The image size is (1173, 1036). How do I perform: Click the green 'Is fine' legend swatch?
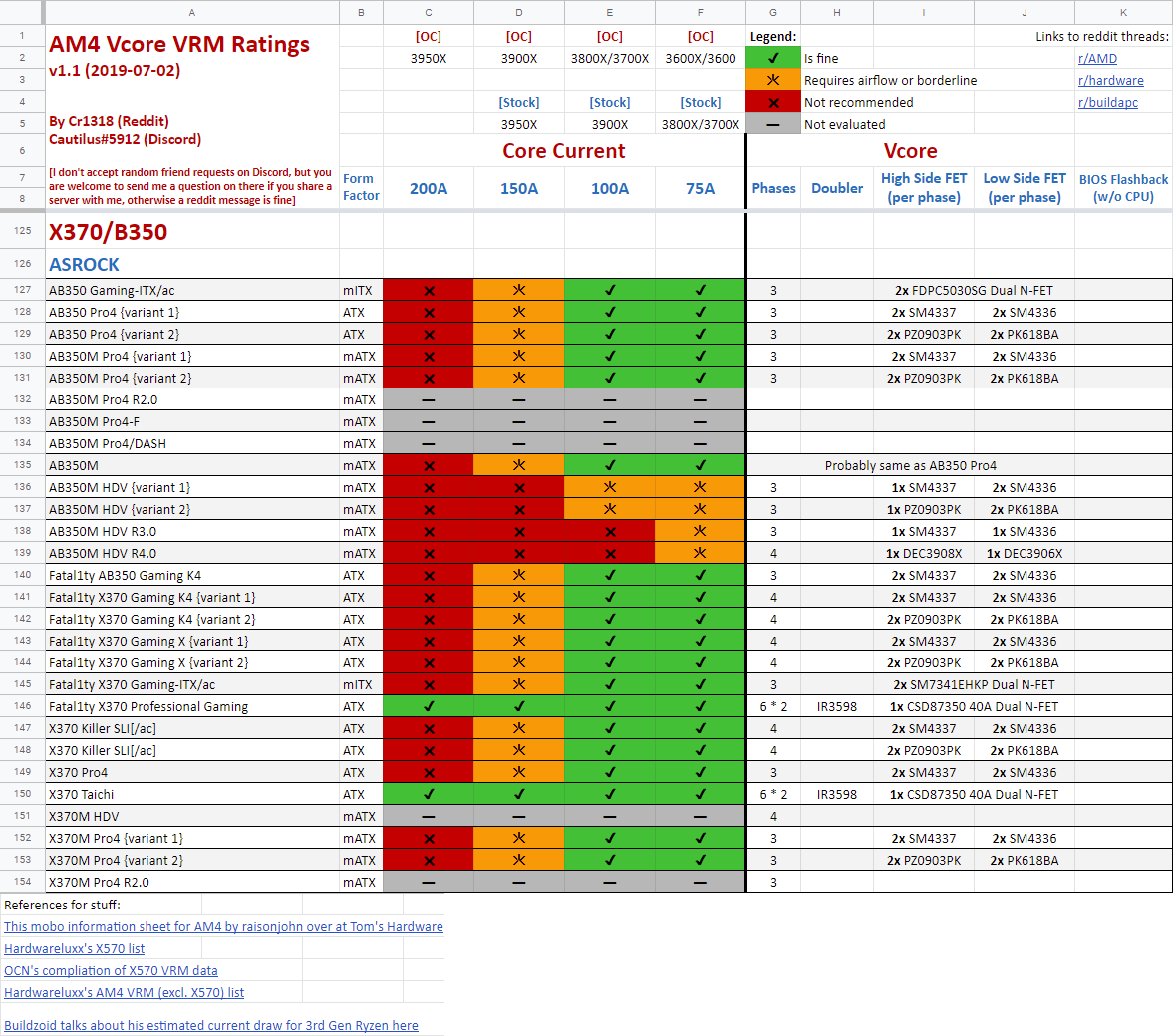[x=772, y=59]
